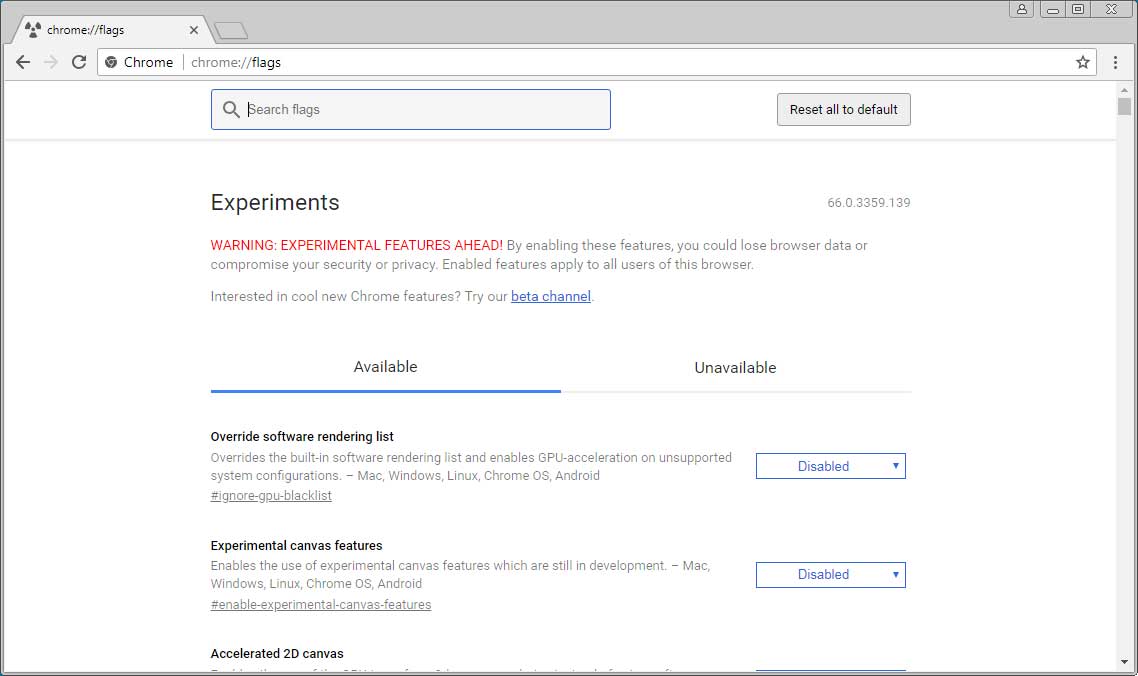Screen dimensions: 1138x676
Task: Click the Experimental canvas features title
Action: (x=296, y=545)
